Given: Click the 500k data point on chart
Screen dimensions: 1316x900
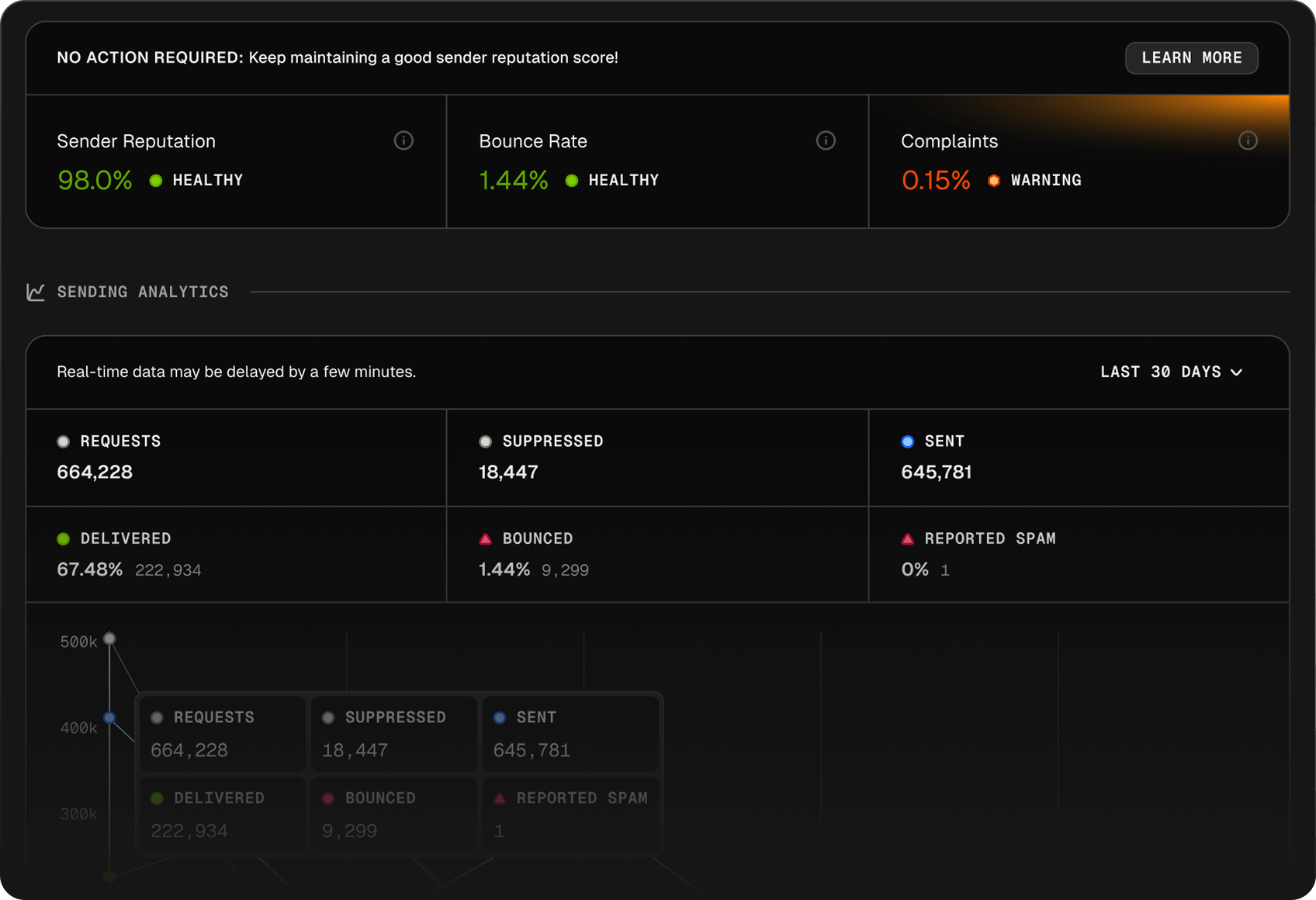Looking at the screenshot, I should [x=110, y=639].
